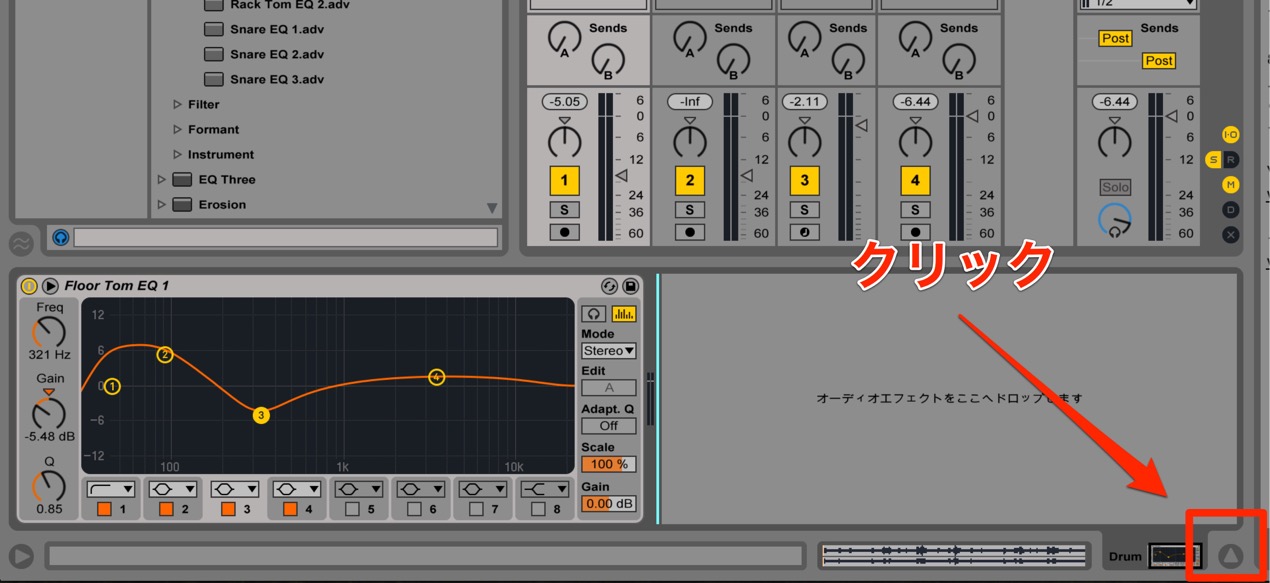The image size is (1270, 583).
Task: Toggle track 3 activator button
Action: pyautogui.click(x=804, y=181)
